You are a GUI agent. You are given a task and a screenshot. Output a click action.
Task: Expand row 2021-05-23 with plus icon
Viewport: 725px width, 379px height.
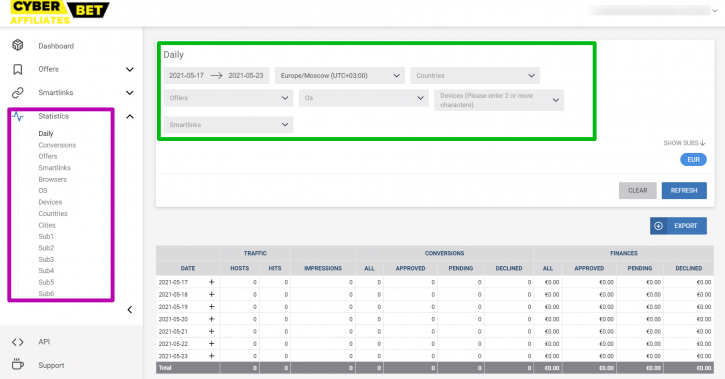pos(211,356)
